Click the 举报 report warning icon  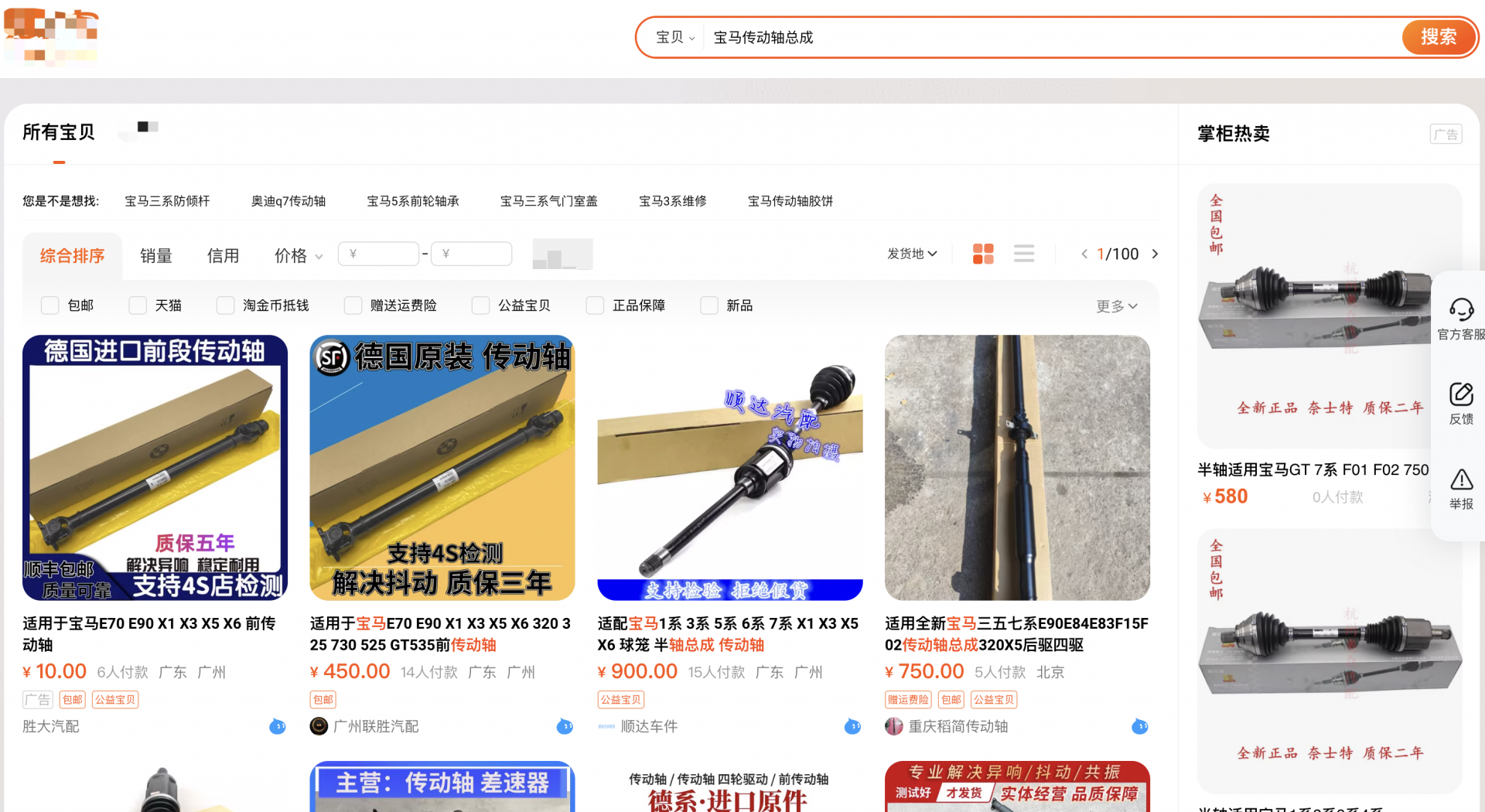coord(1461,479)
